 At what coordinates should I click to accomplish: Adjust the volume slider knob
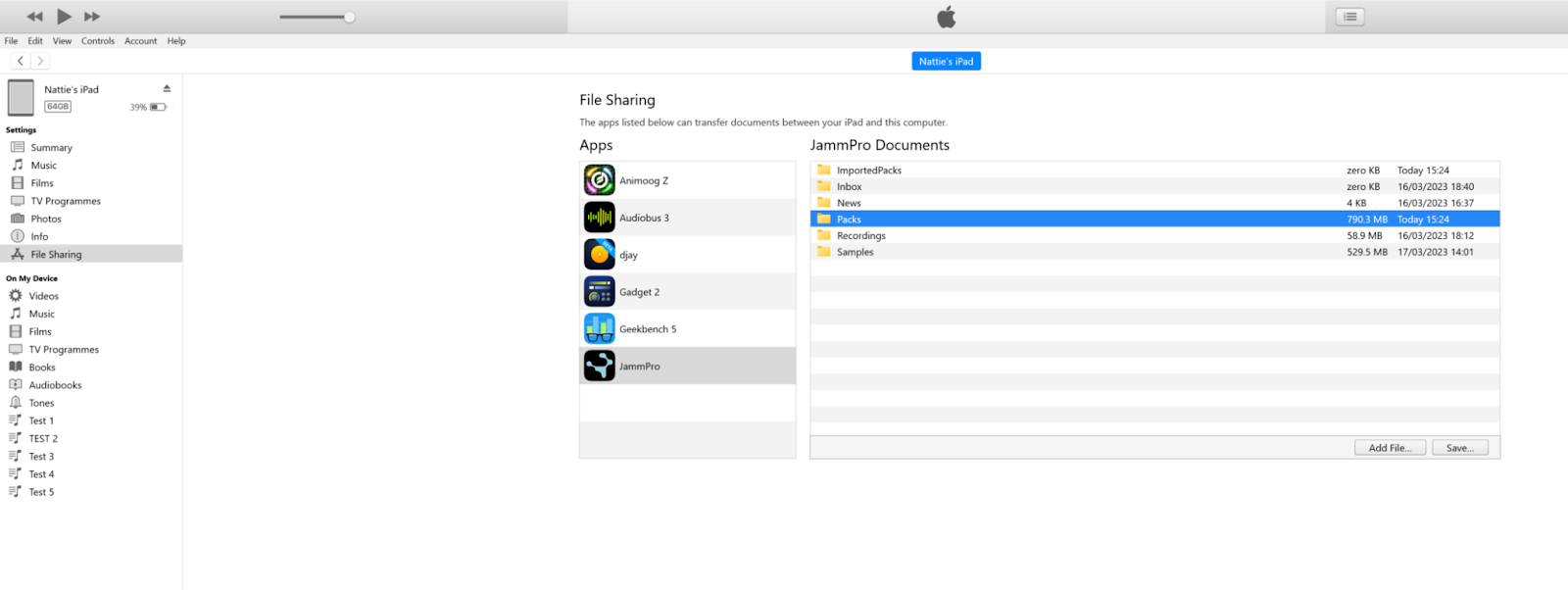pos(349,17)
